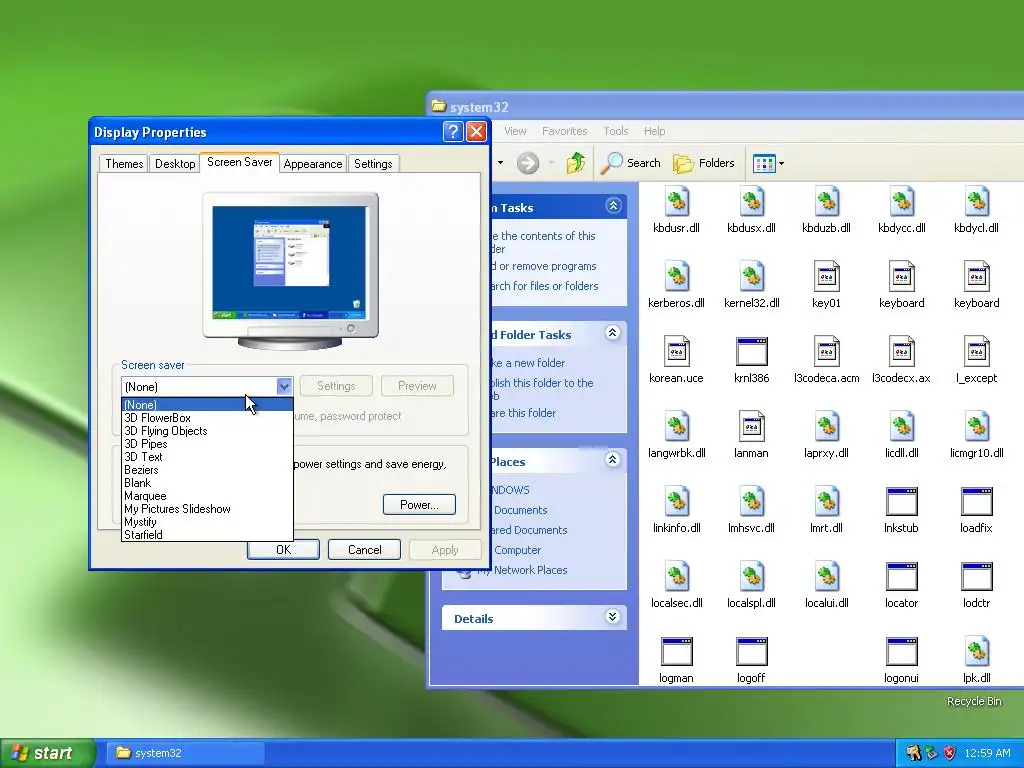The image size is (1024, 768).
Task: Select the kerberos.dll file icon
Action: (677, 276)
